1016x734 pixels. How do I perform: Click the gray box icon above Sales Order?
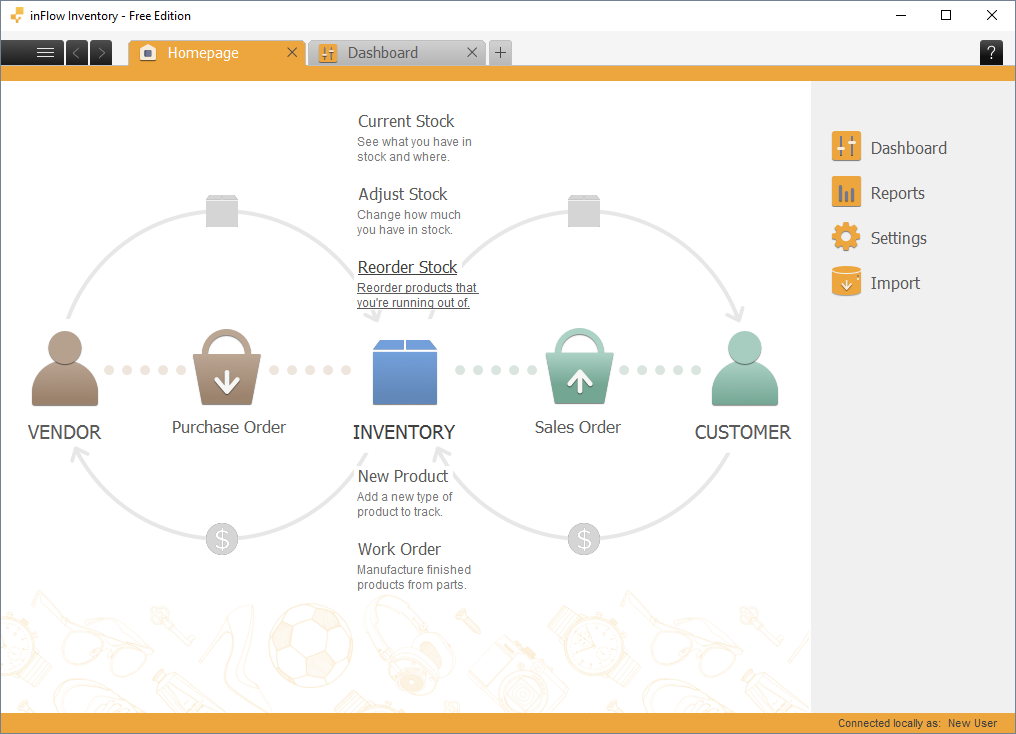(x=584, y=211)
